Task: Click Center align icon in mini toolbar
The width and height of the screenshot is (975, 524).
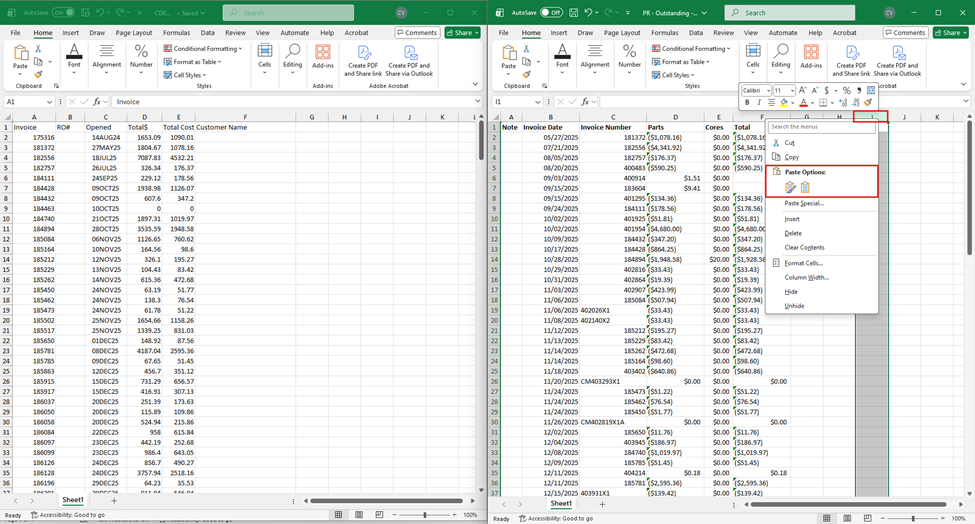Action: point(772,103)
